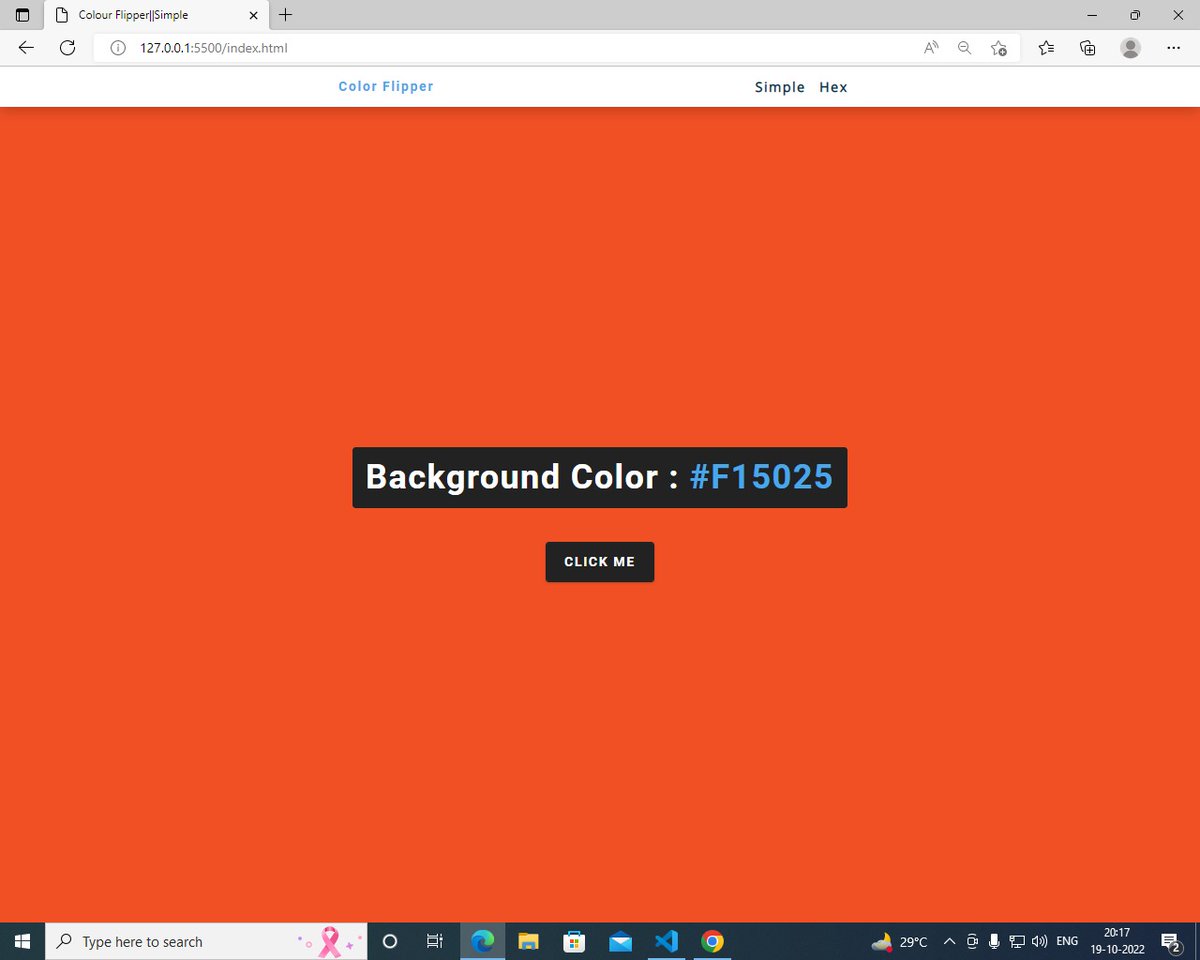Click the Meet Now camera tray icon
The width and height of the screenshot is (1200, 960).
pyautogui.click(x=972, y=941)
